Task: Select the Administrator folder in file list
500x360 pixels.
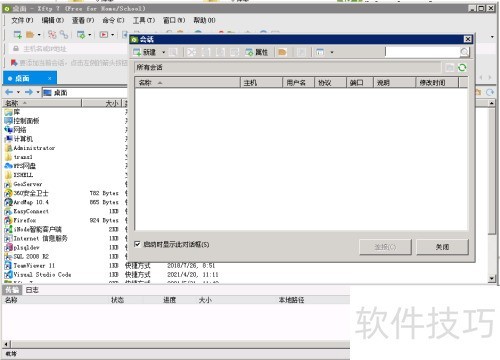Action: click(30, 148)
